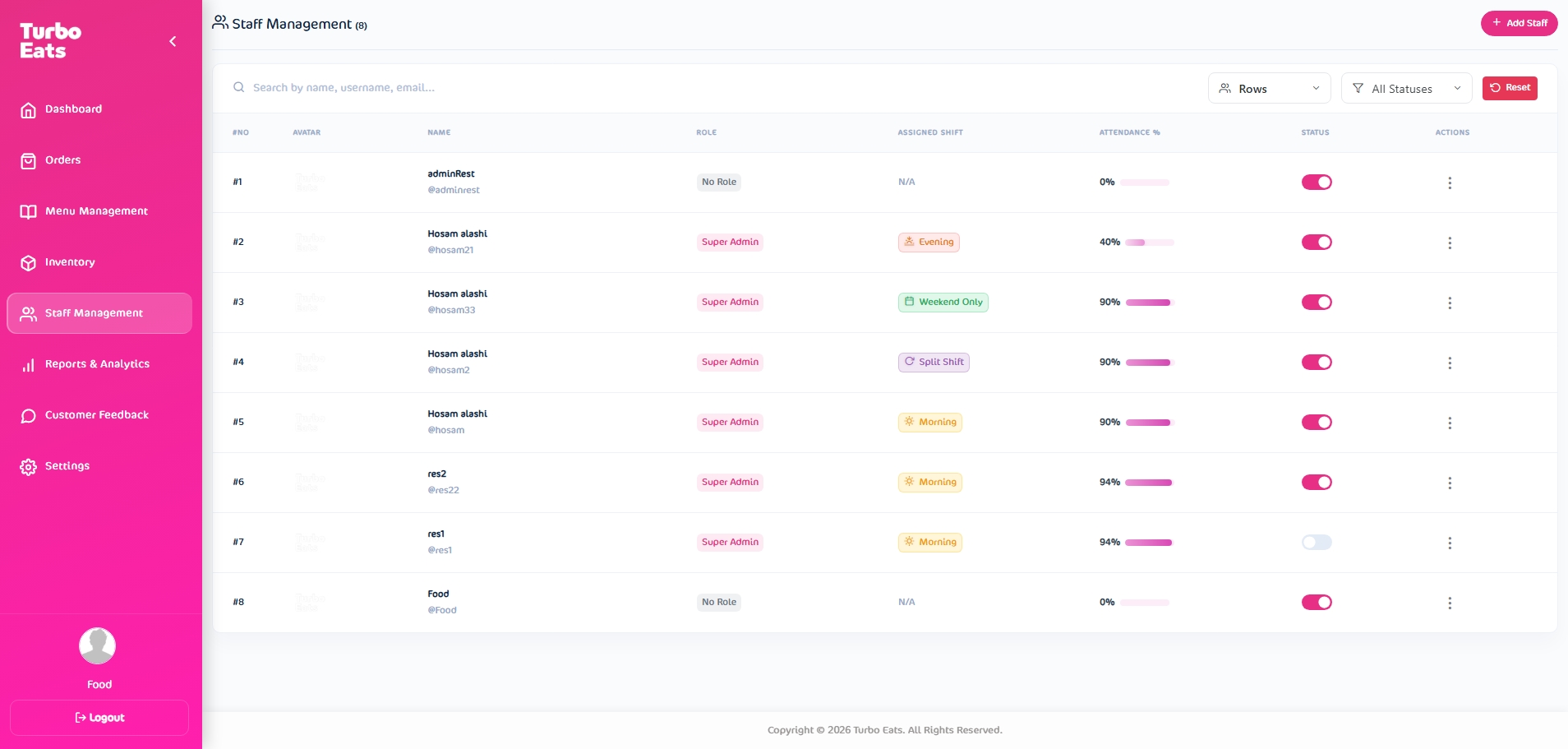Click the Add Staff button
Screen dimensions: 1568x749
point(1519,23)
